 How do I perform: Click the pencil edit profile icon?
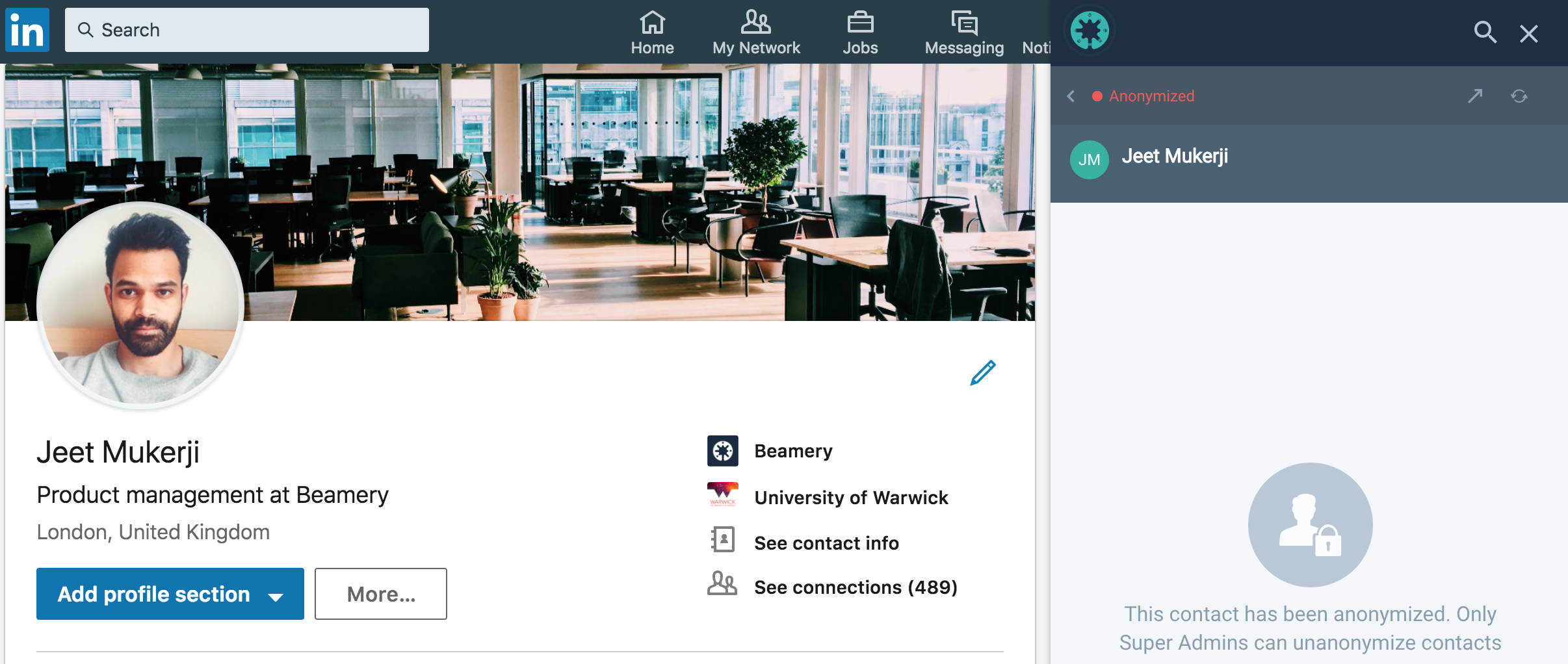point(983,373)
